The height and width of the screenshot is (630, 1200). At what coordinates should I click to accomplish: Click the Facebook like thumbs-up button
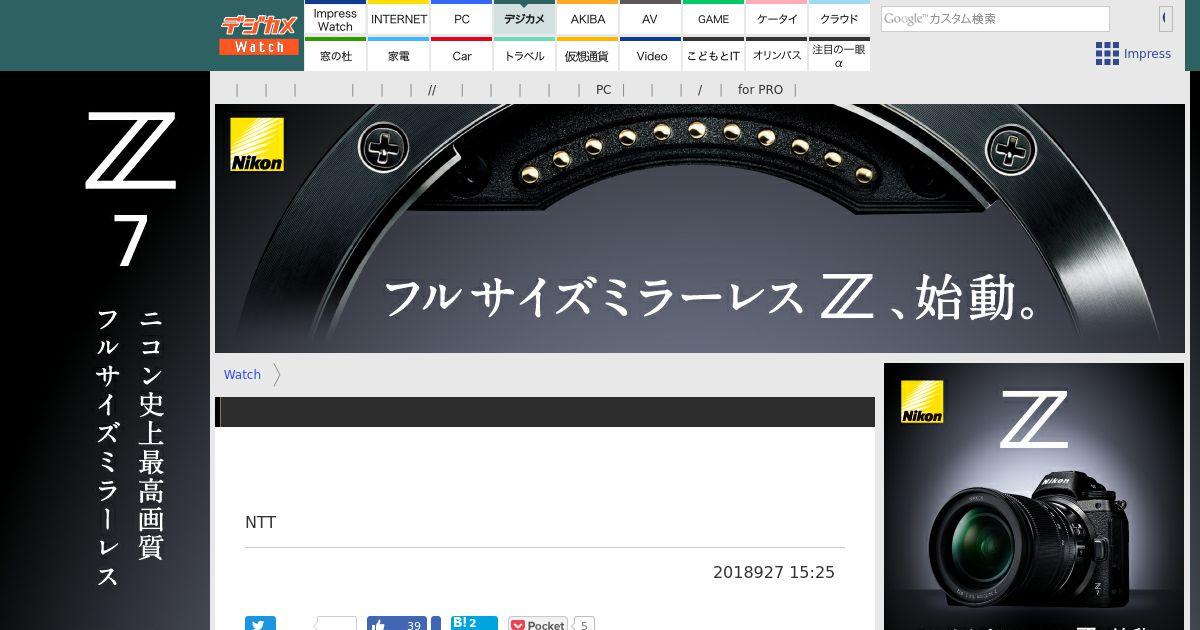(x=397, y=624)
